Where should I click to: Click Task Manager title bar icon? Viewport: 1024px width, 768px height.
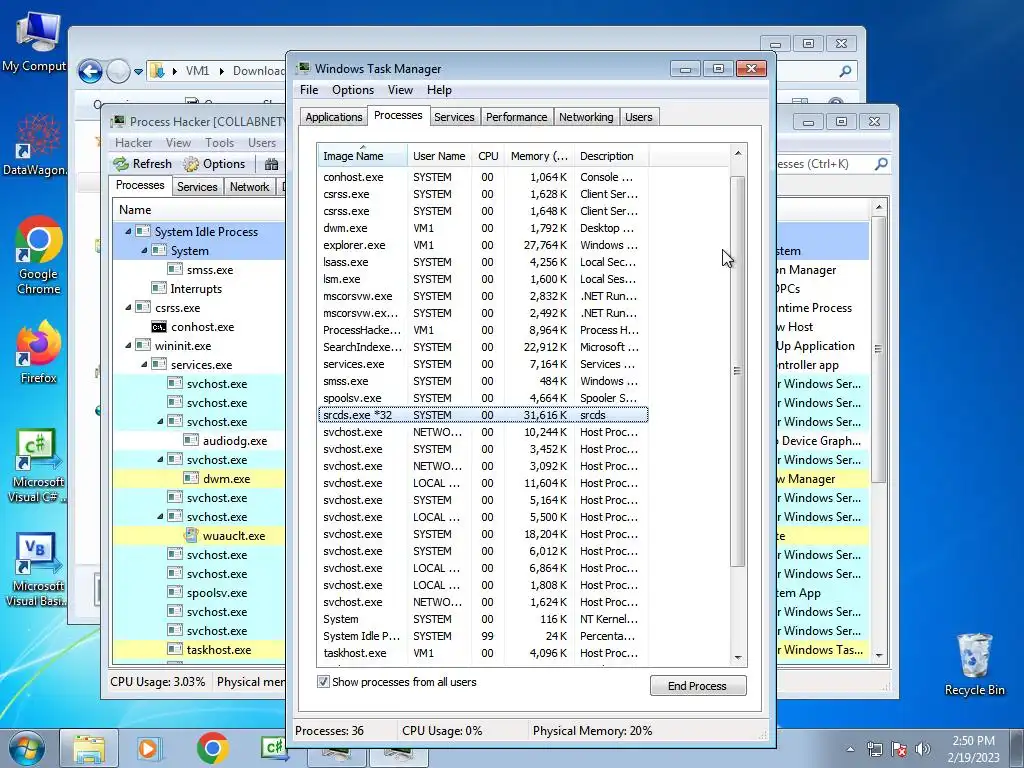303,69
